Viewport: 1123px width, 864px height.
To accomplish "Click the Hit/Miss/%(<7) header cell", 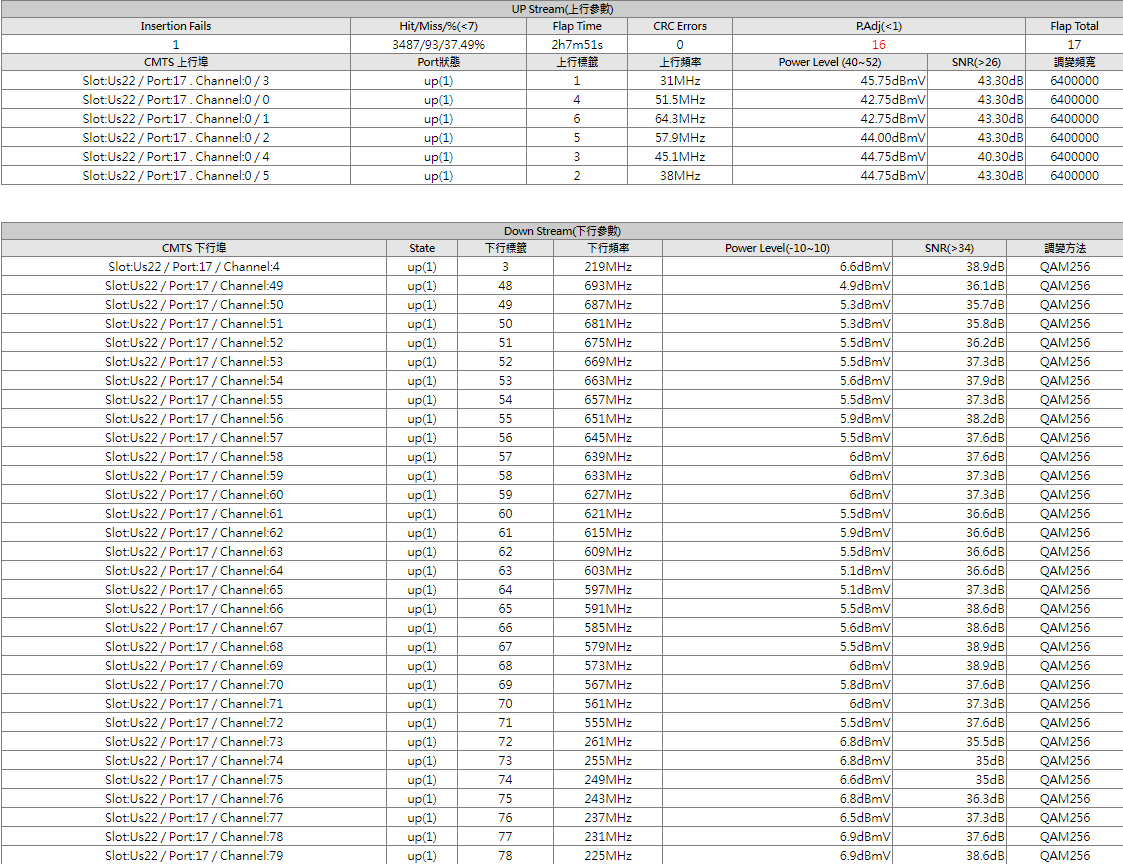I will click(438, 26).
